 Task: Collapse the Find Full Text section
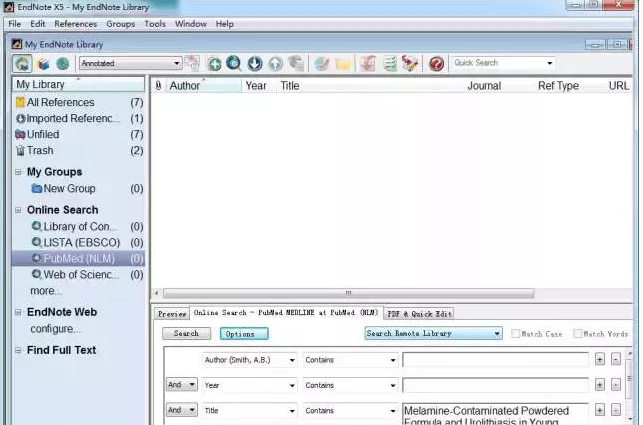[x=18, y=350]
